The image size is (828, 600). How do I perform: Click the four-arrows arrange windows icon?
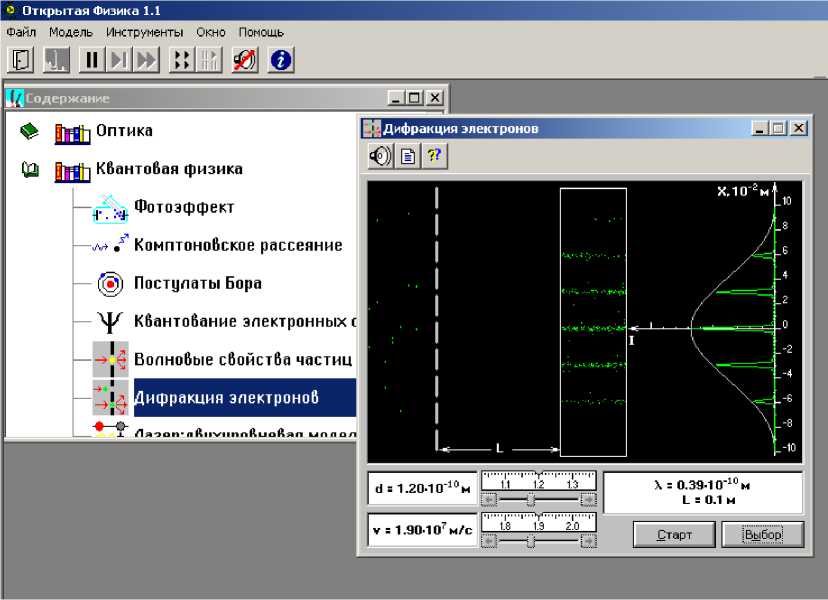[x=181, y=60]
